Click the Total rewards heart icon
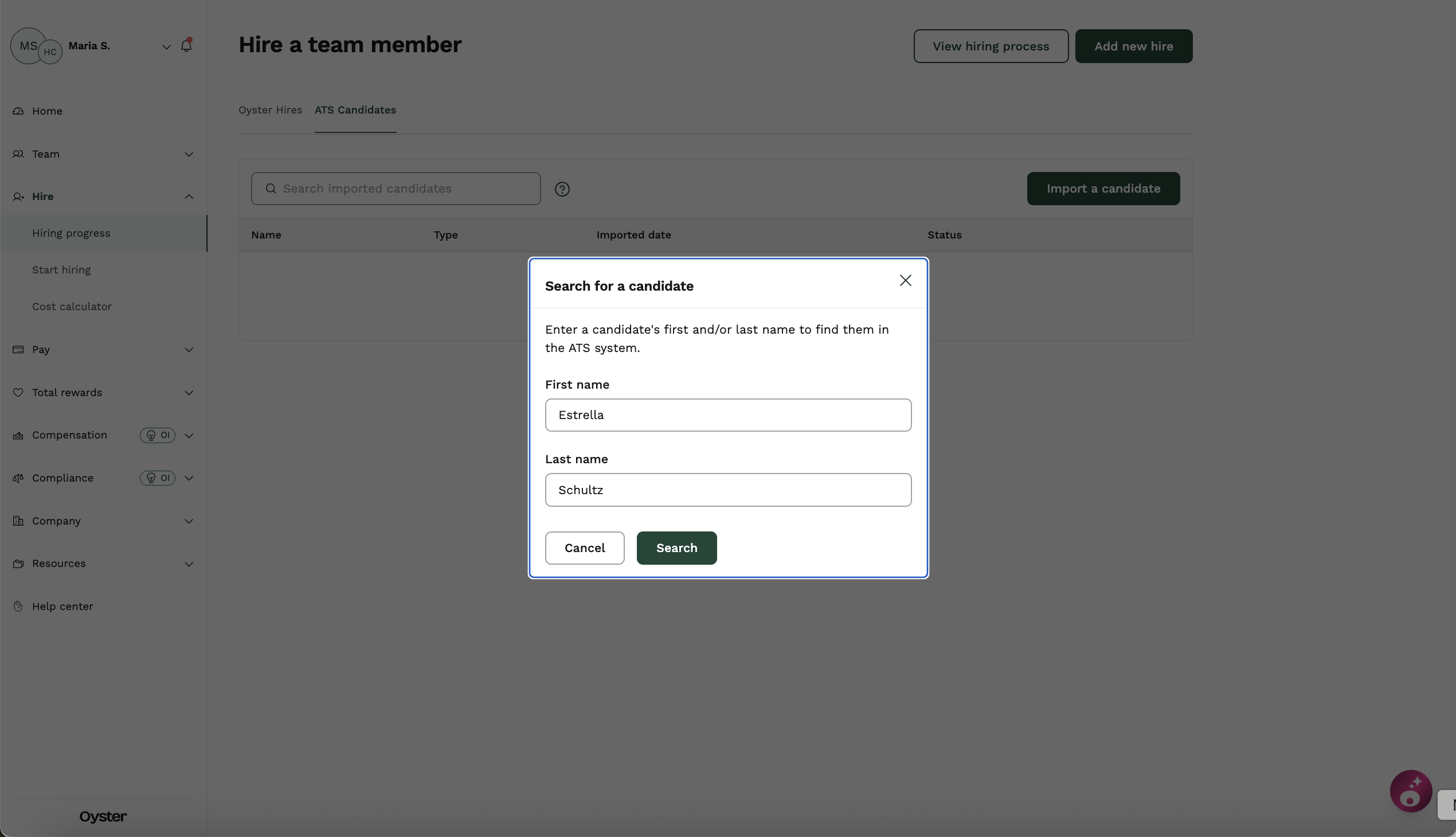 18,393
